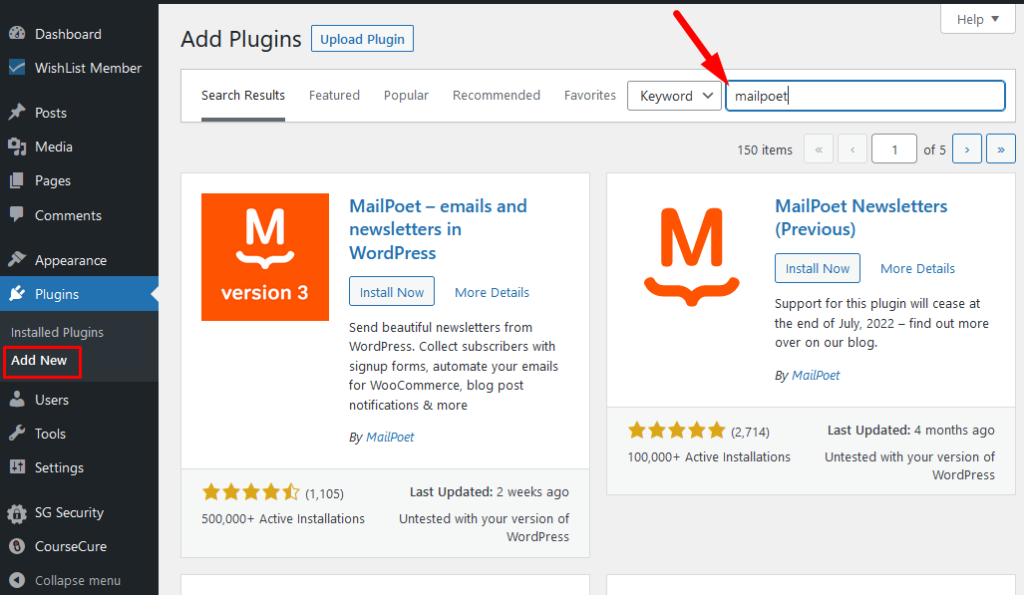Click the 150 items count text
This screenshot has height=595, width=1024.
pos(765,150)
